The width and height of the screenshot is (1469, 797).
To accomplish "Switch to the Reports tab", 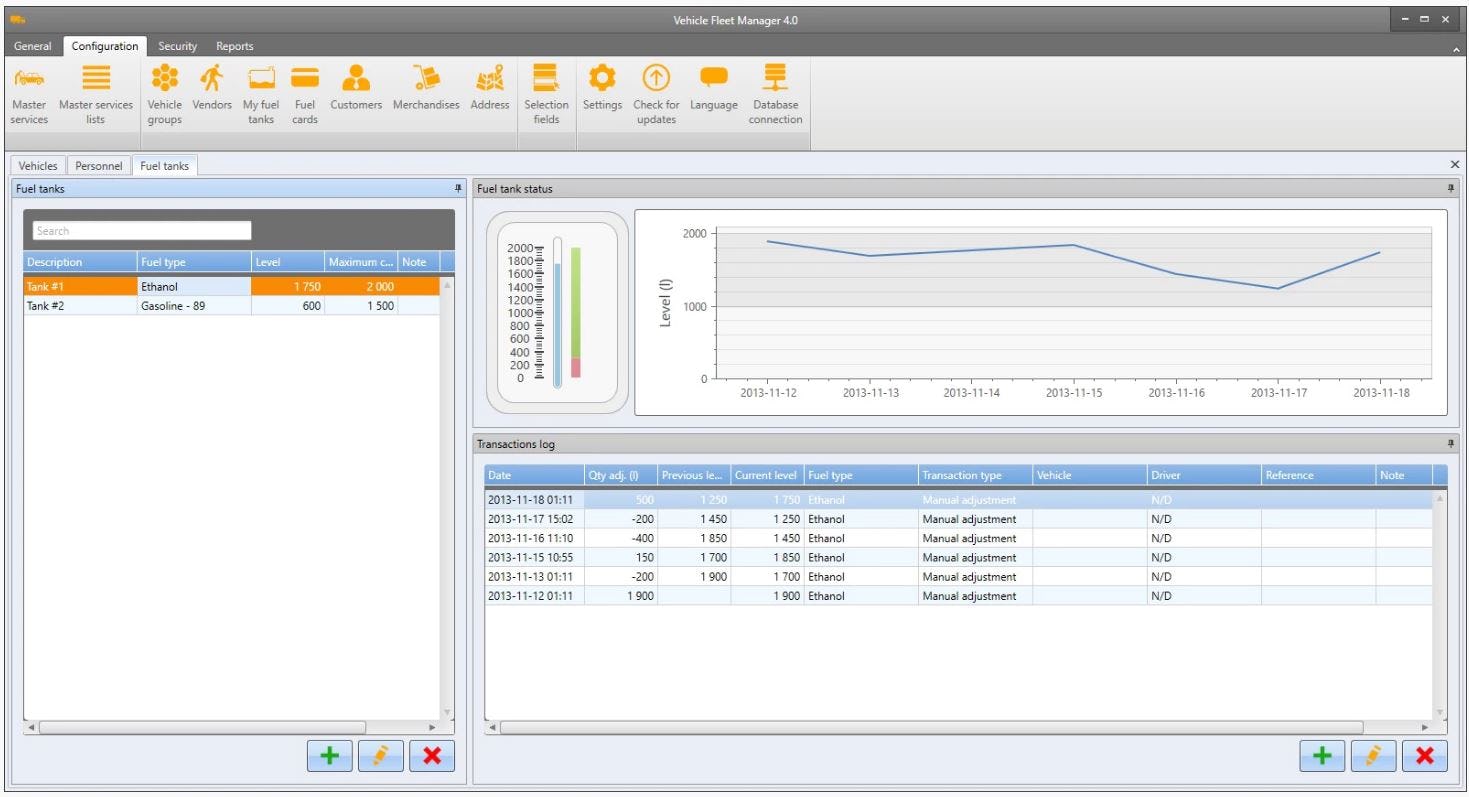I will [234, 45].
